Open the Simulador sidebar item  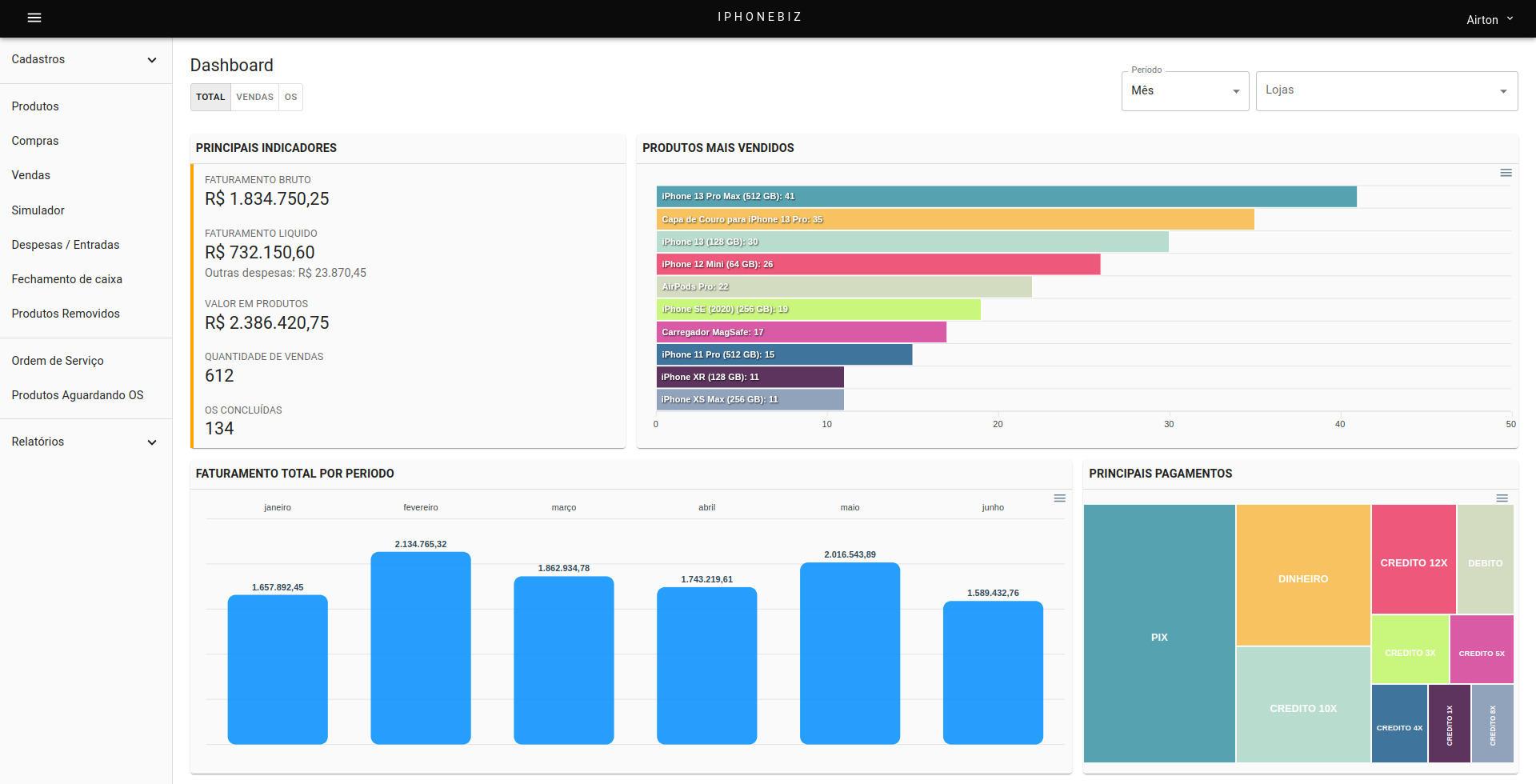pyautogui.click(x=38, y=210)
